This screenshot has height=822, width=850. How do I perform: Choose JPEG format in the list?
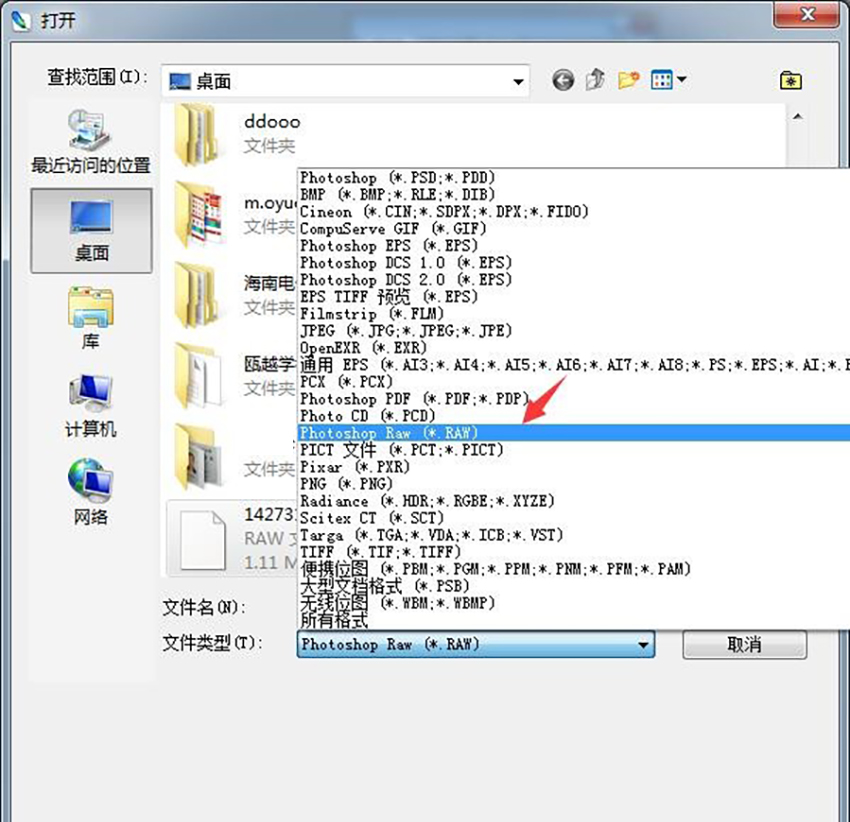[574, 331]
